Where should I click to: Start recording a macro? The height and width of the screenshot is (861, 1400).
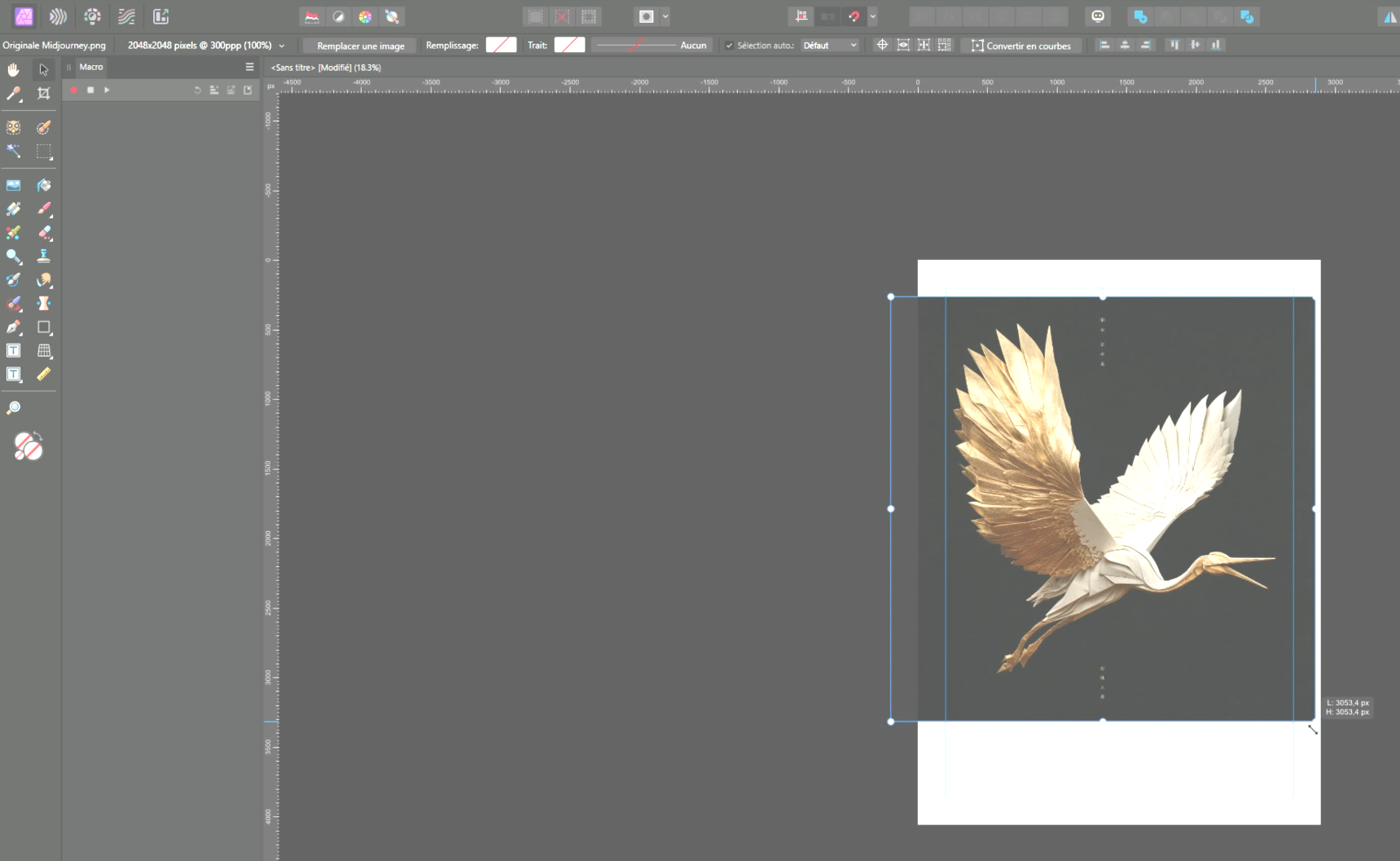point(74,90)
